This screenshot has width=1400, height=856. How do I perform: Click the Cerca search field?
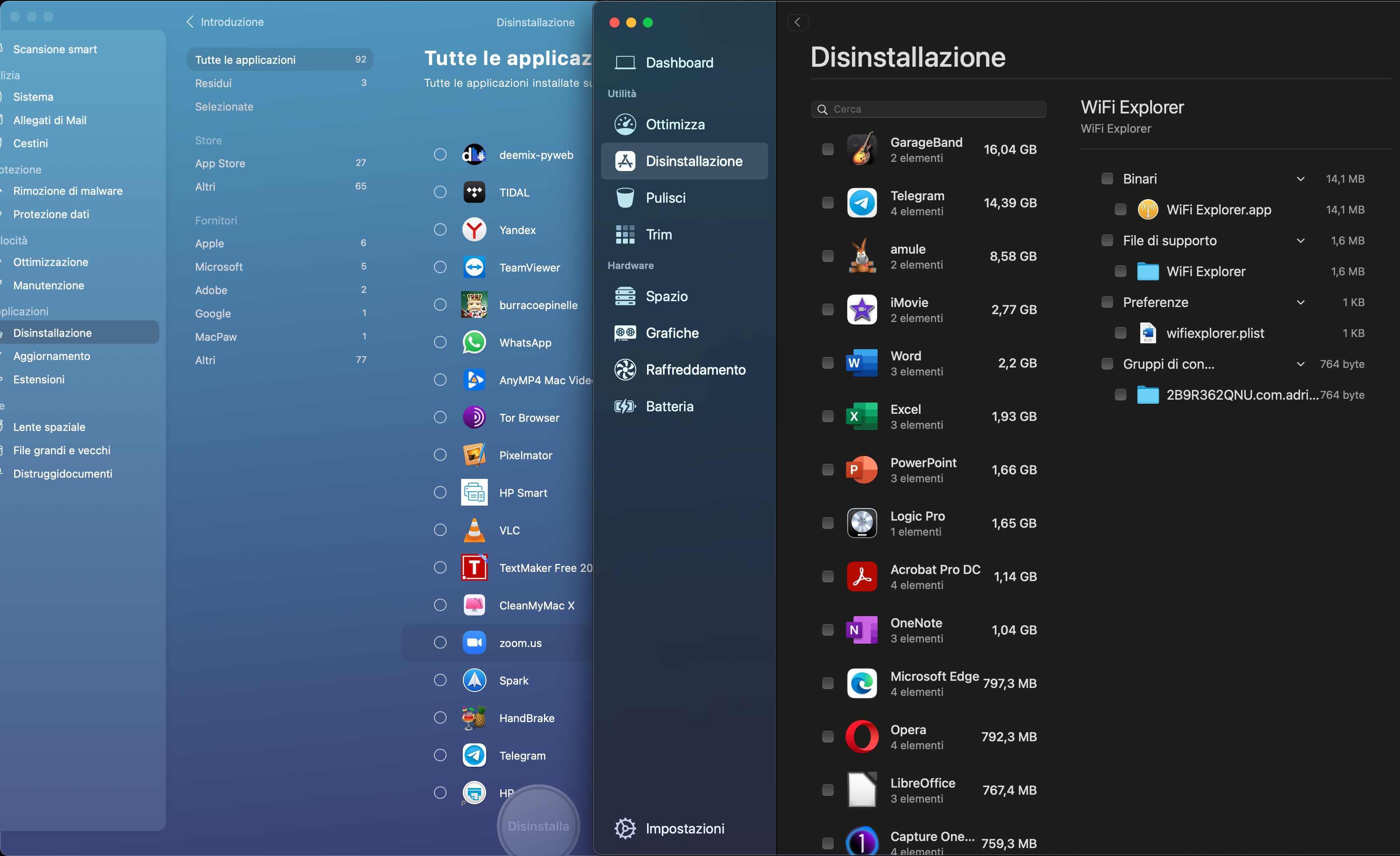928,109
